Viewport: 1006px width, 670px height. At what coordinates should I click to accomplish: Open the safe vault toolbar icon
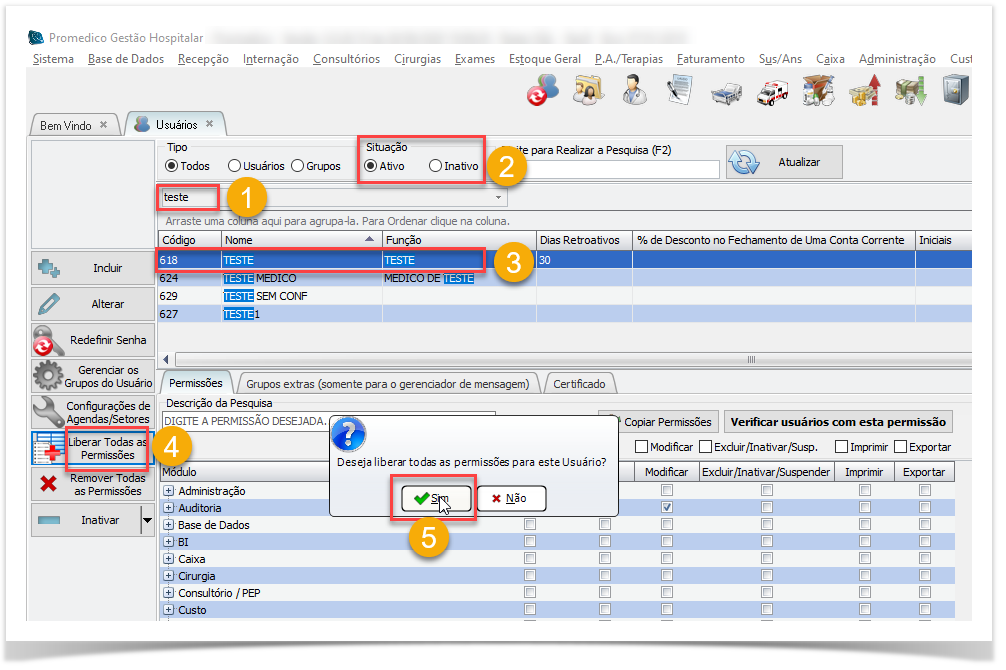click(x=956, y=91)
